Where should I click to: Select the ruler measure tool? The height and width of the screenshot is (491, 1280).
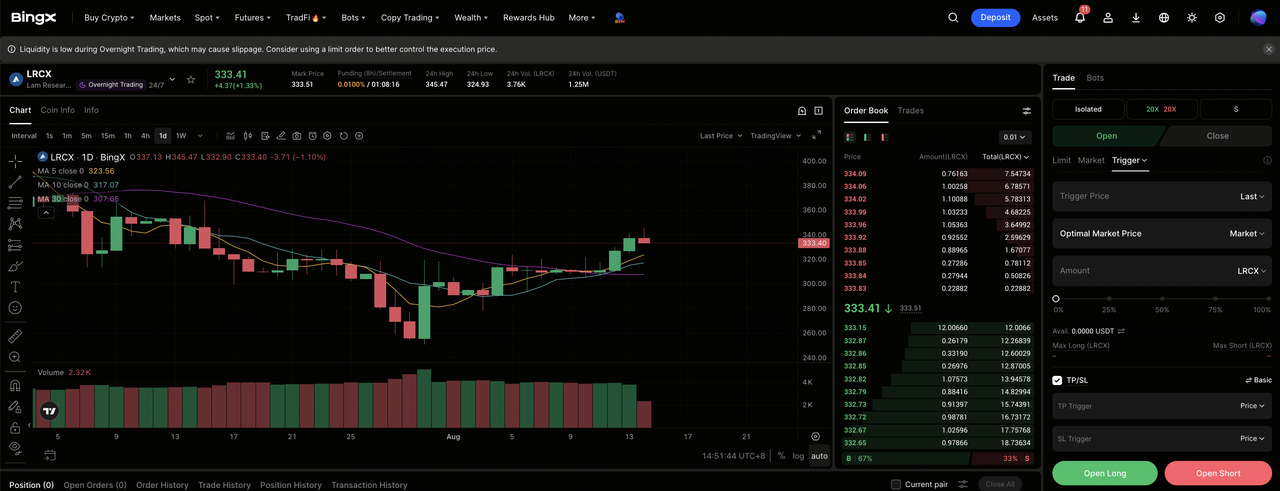click(15, 336)
